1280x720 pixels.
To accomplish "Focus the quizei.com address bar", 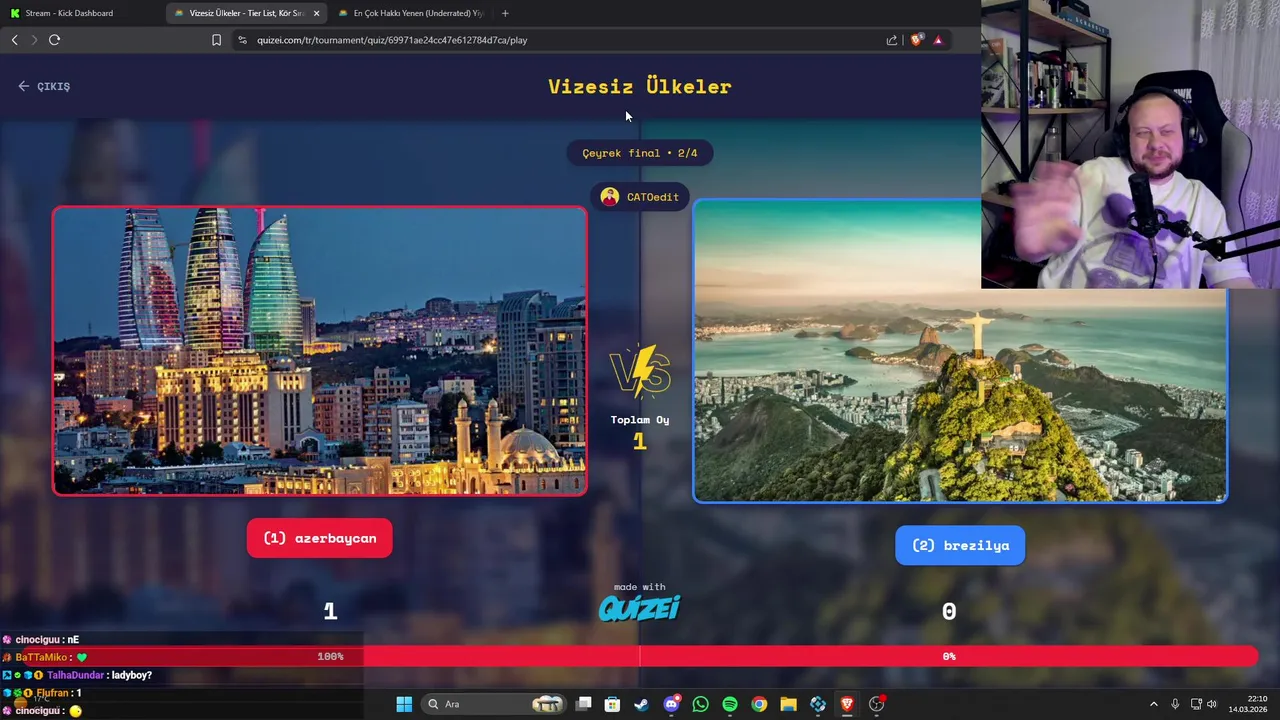I will (x=560, y=40).
